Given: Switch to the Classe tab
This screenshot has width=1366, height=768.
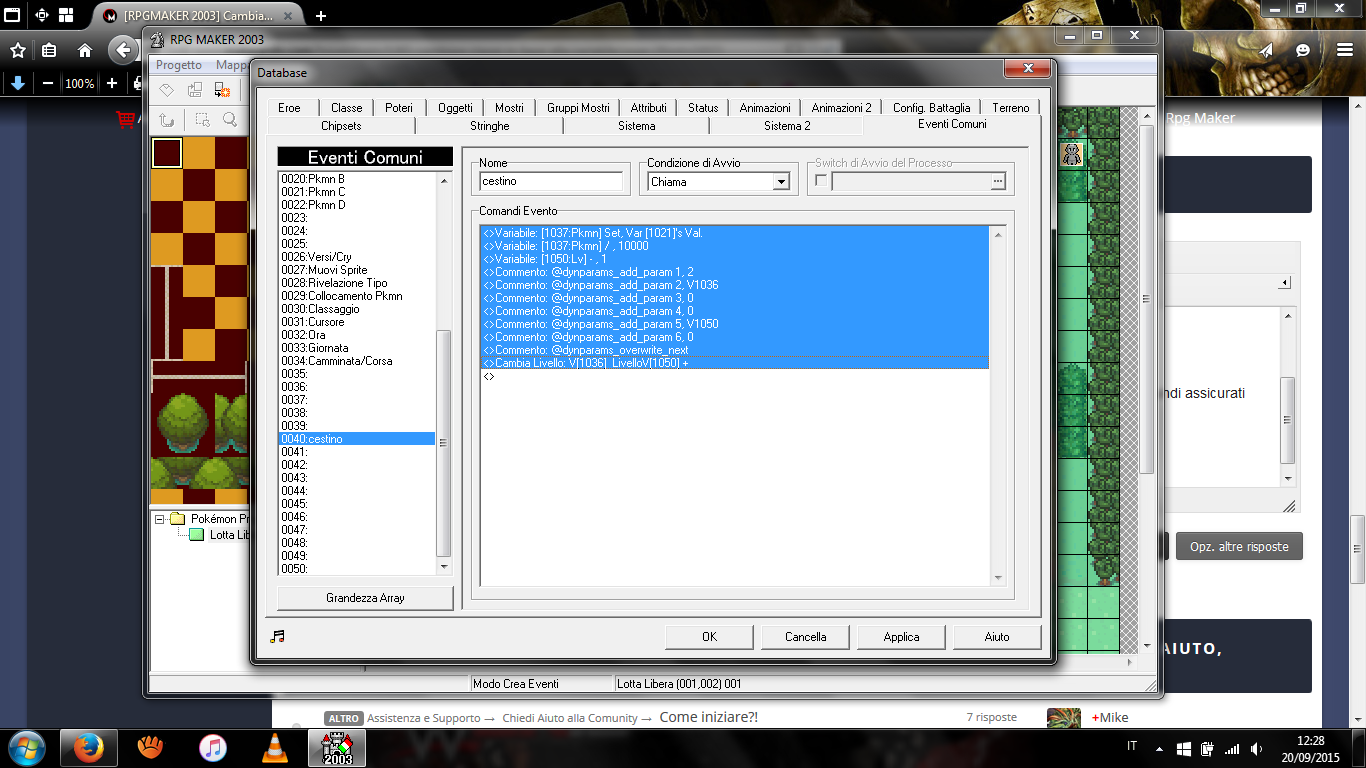Looking at the screenshot, I should tap(347, 108).
